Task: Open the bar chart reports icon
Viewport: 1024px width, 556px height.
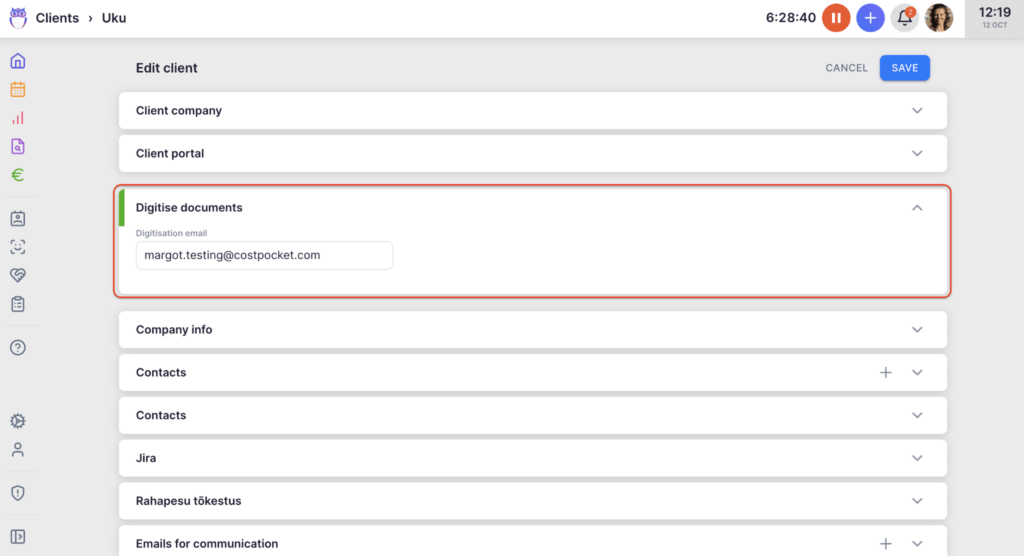Action: point(18,118)
